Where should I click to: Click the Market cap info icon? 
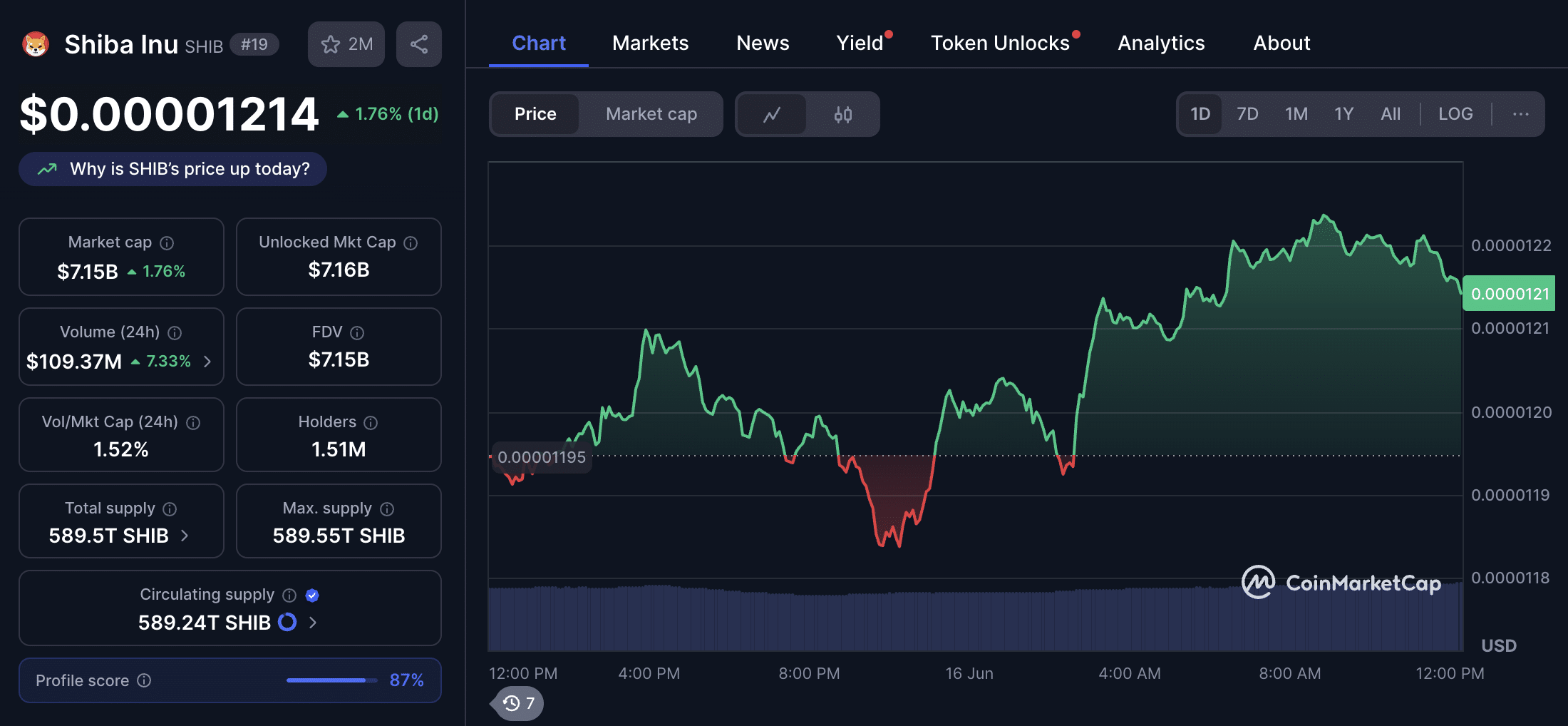[x=167, y=243]
